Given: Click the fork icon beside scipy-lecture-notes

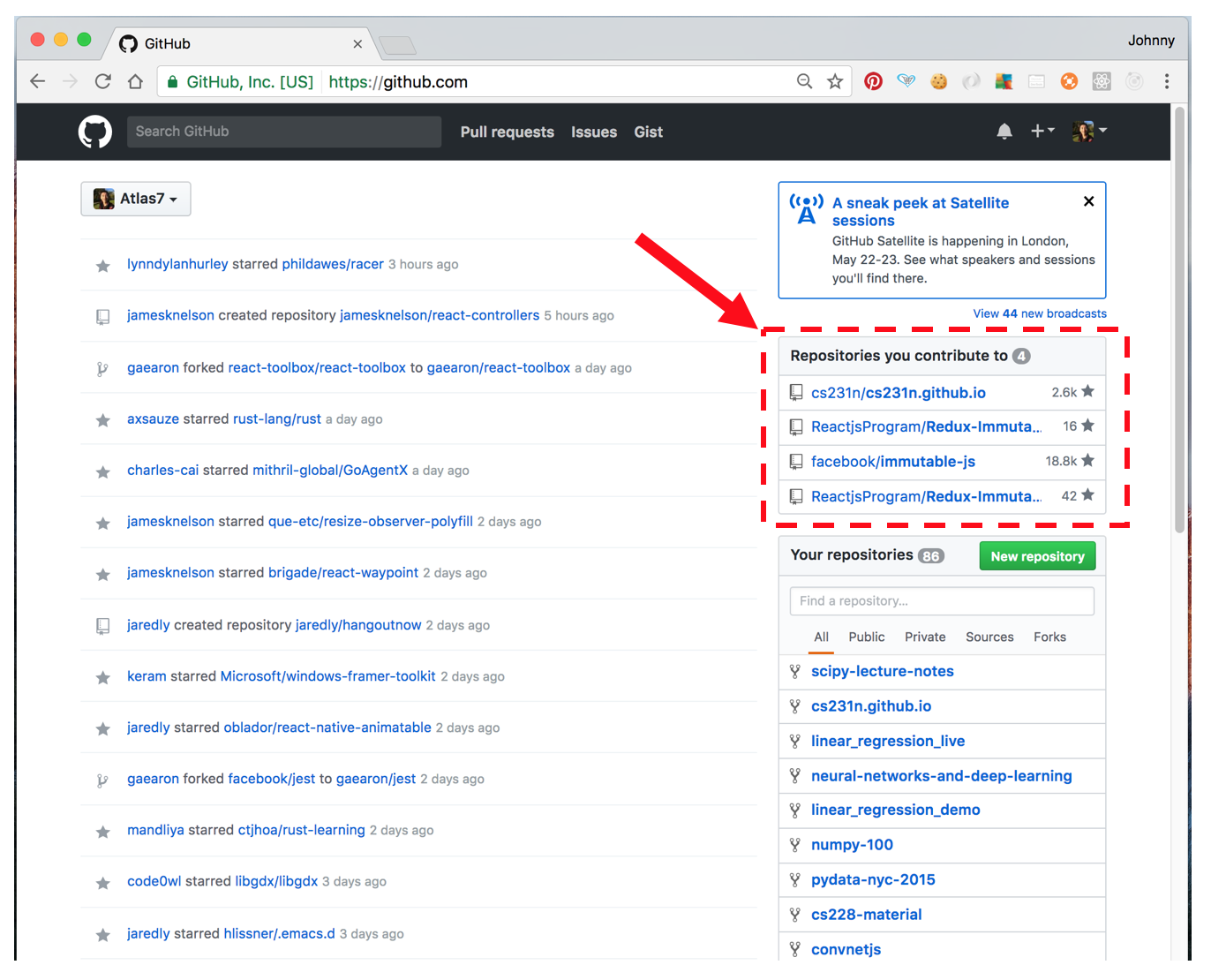Looking at the screenshot, I should [x=795, y=672].
